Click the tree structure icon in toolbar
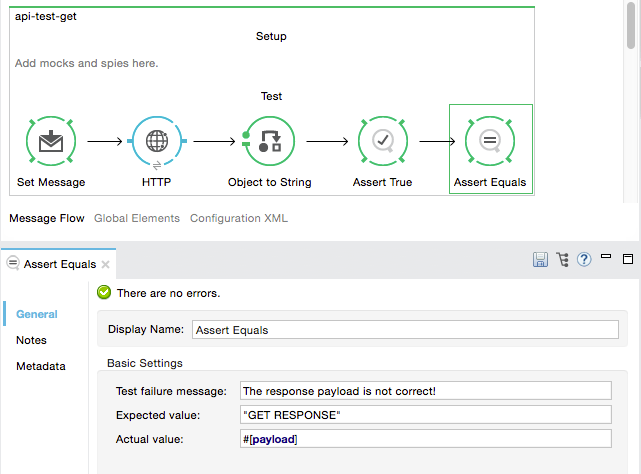This screenshot has height=474, width=641. point(562,260)
